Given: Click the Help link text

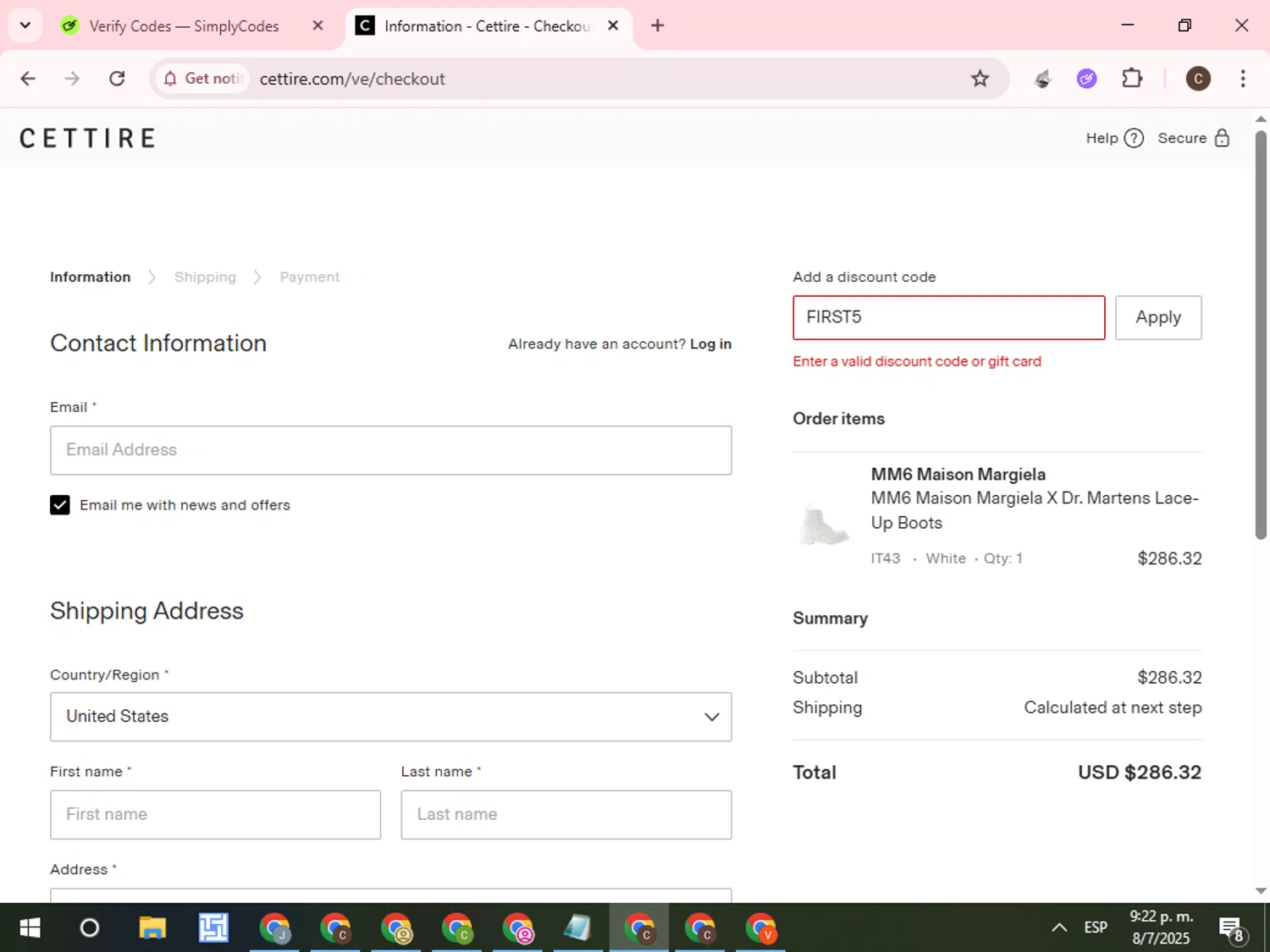Looking at the screenshot, I should 1102,138.
